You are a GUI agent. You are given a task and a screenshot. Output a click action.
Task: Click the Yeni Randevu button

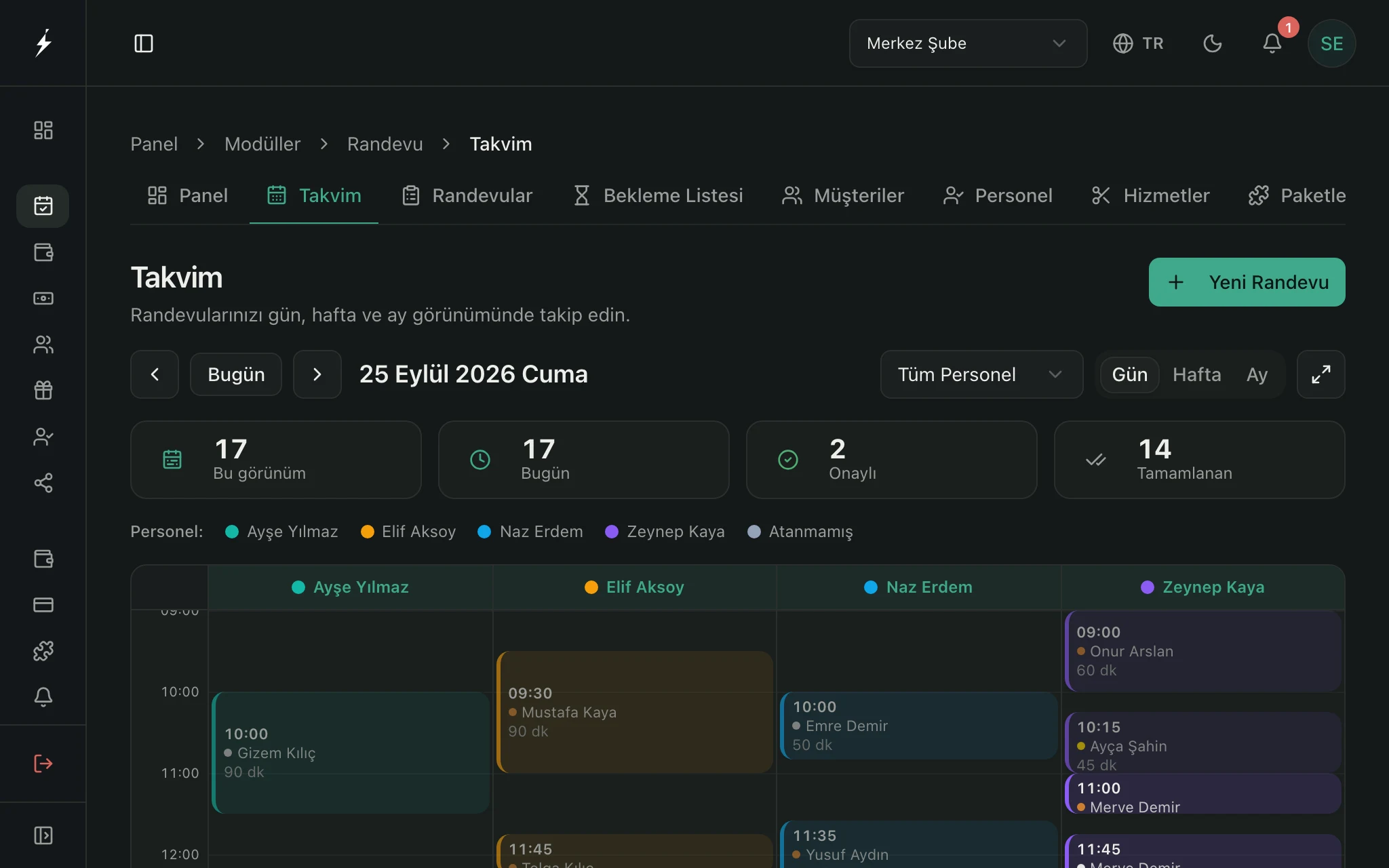(x=1247, y=282)
